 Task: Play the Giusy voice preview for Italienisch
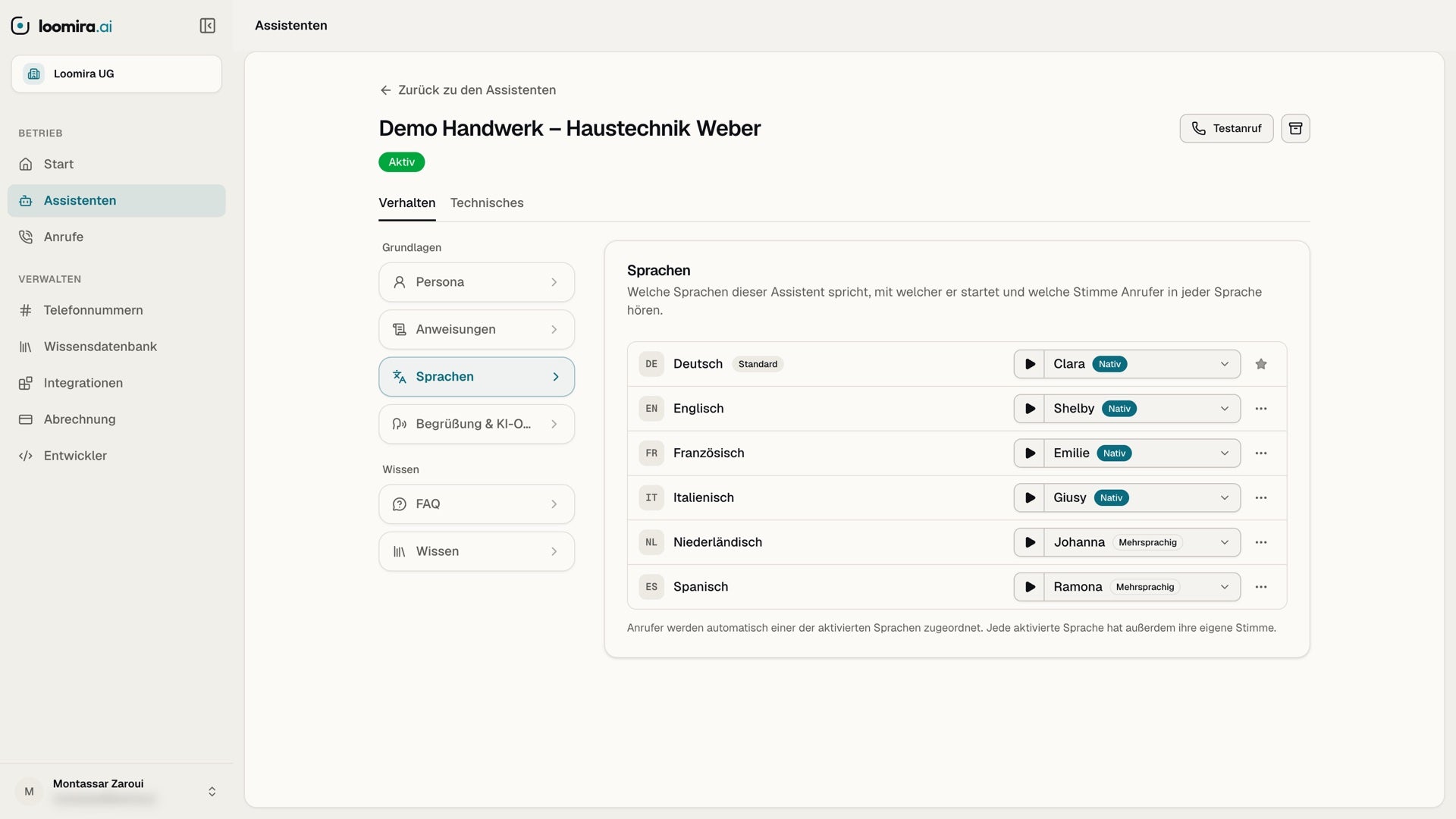click(x=1029, y=498)
